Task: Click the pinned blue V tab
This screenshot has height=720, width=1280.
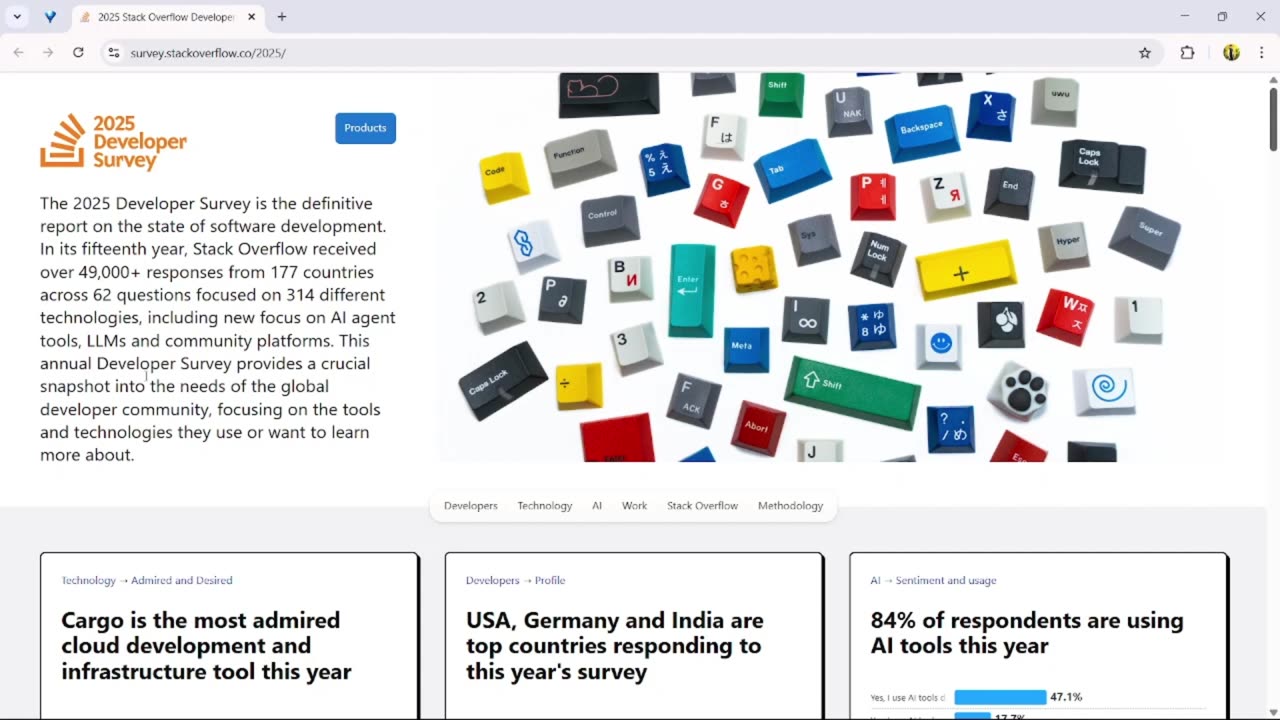Action: pyautogui.click(x=50, y=17)
